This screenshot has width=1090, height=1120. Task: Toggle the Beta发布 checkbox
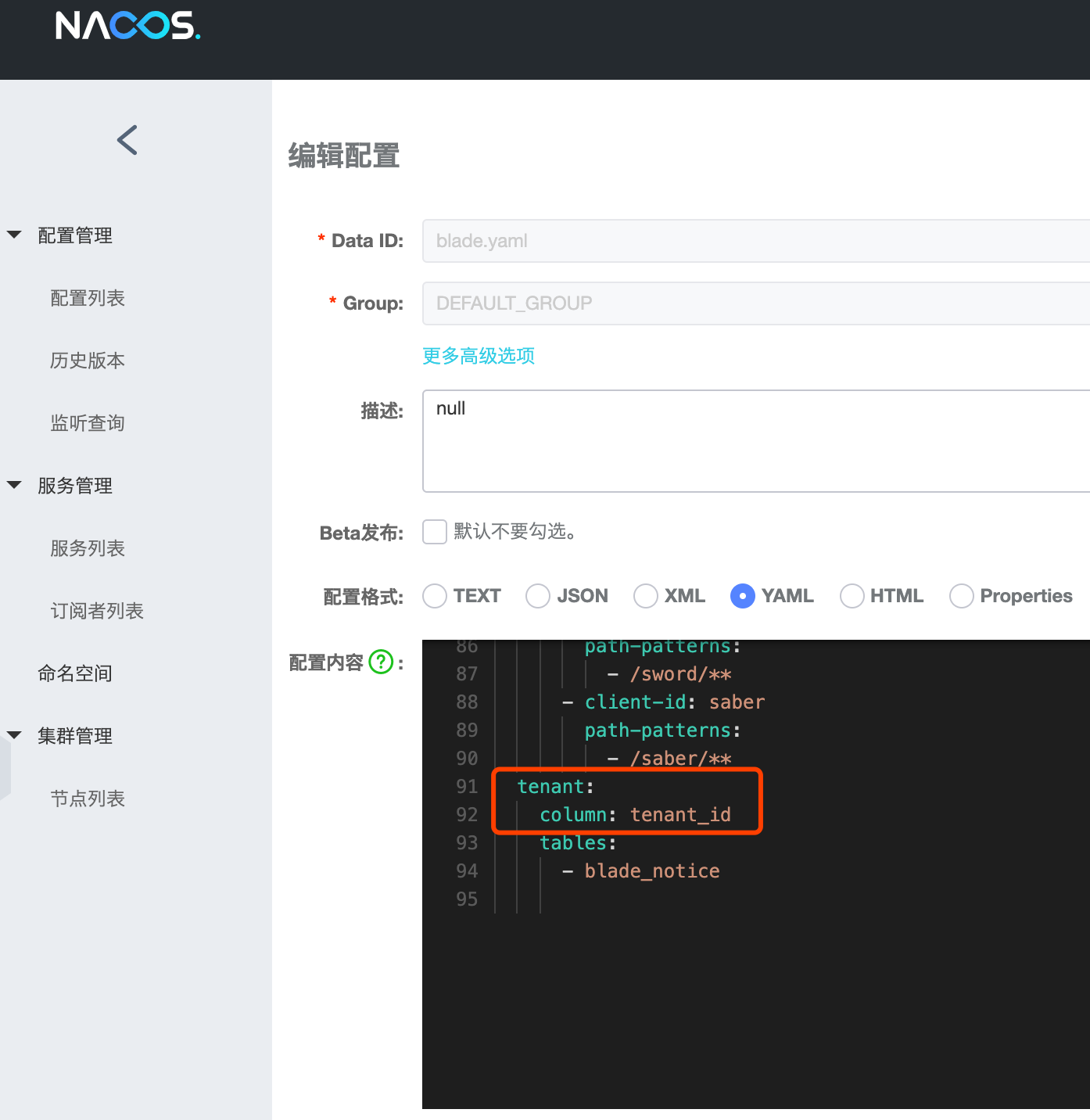coord(435,532)
